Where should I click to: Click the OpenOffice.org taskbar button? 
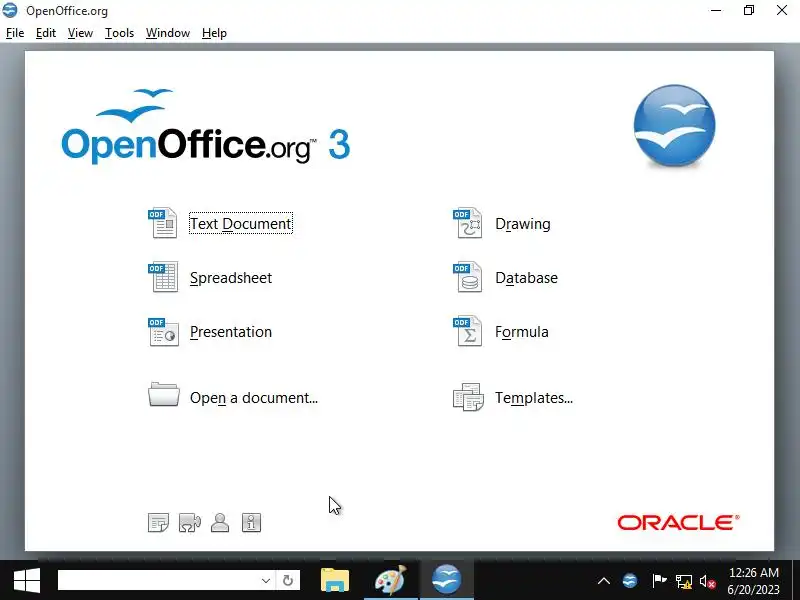point(446,581)
